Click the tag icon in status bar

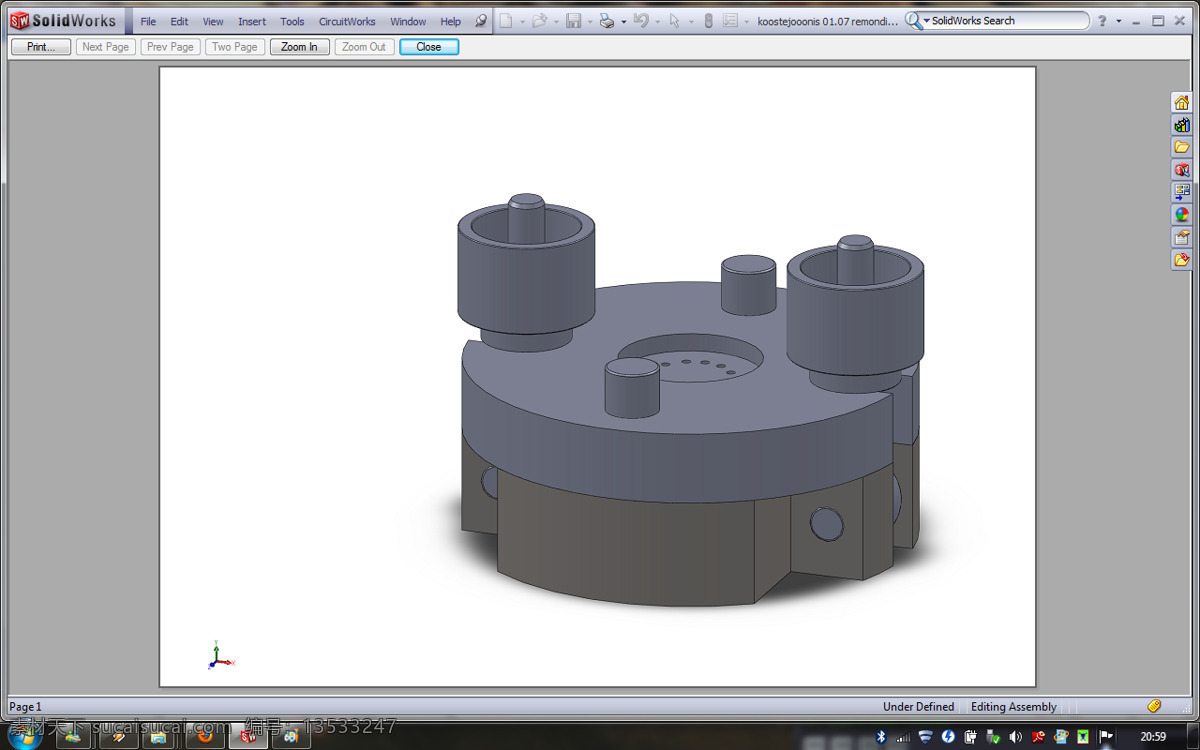pos(1154,706)
